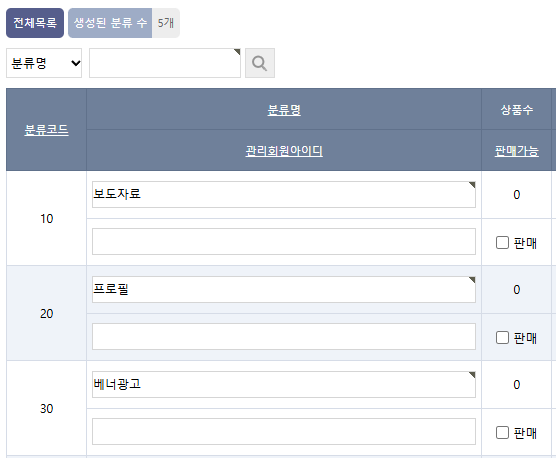Click manager ID field for category 20
Viewport: 556px width, 458px height.
tap(284, 336)
